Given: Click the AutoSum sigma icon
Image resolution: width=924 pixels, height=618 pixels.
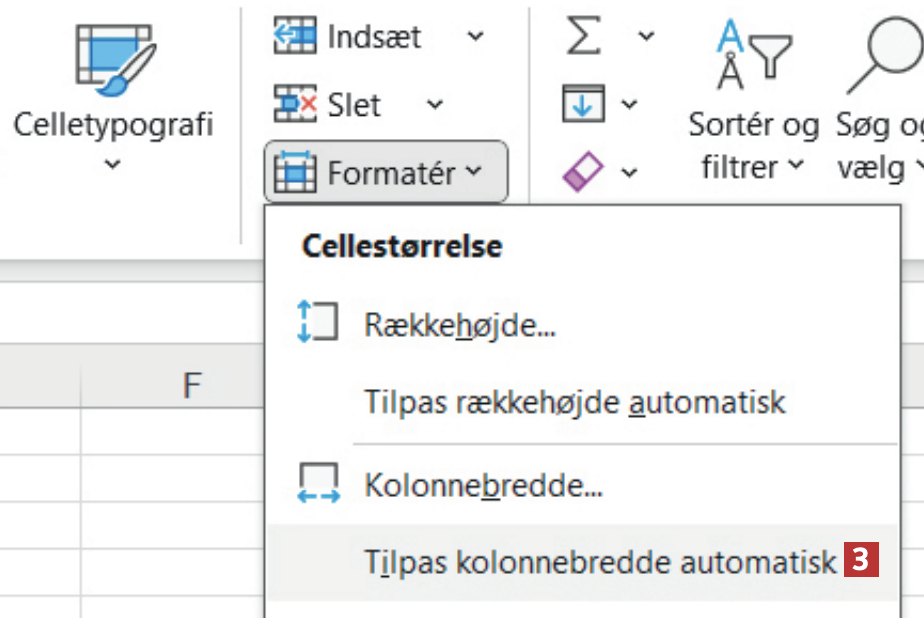Looking at the screenshot, I should (x=586, y=37).
